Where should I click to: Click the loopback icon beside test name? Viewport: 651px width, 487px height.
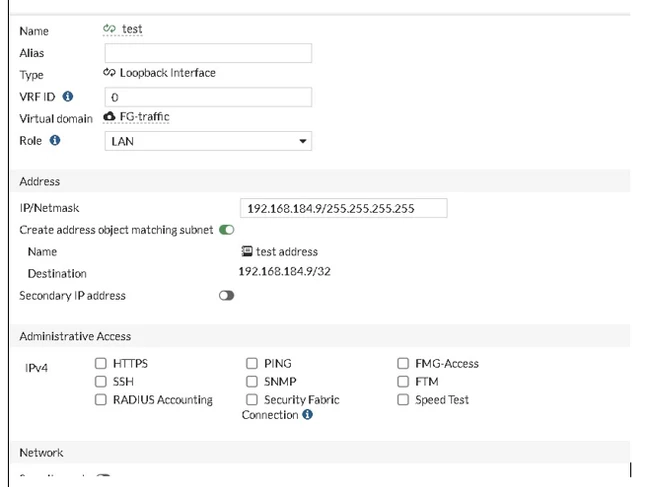(x=109, y=29)
